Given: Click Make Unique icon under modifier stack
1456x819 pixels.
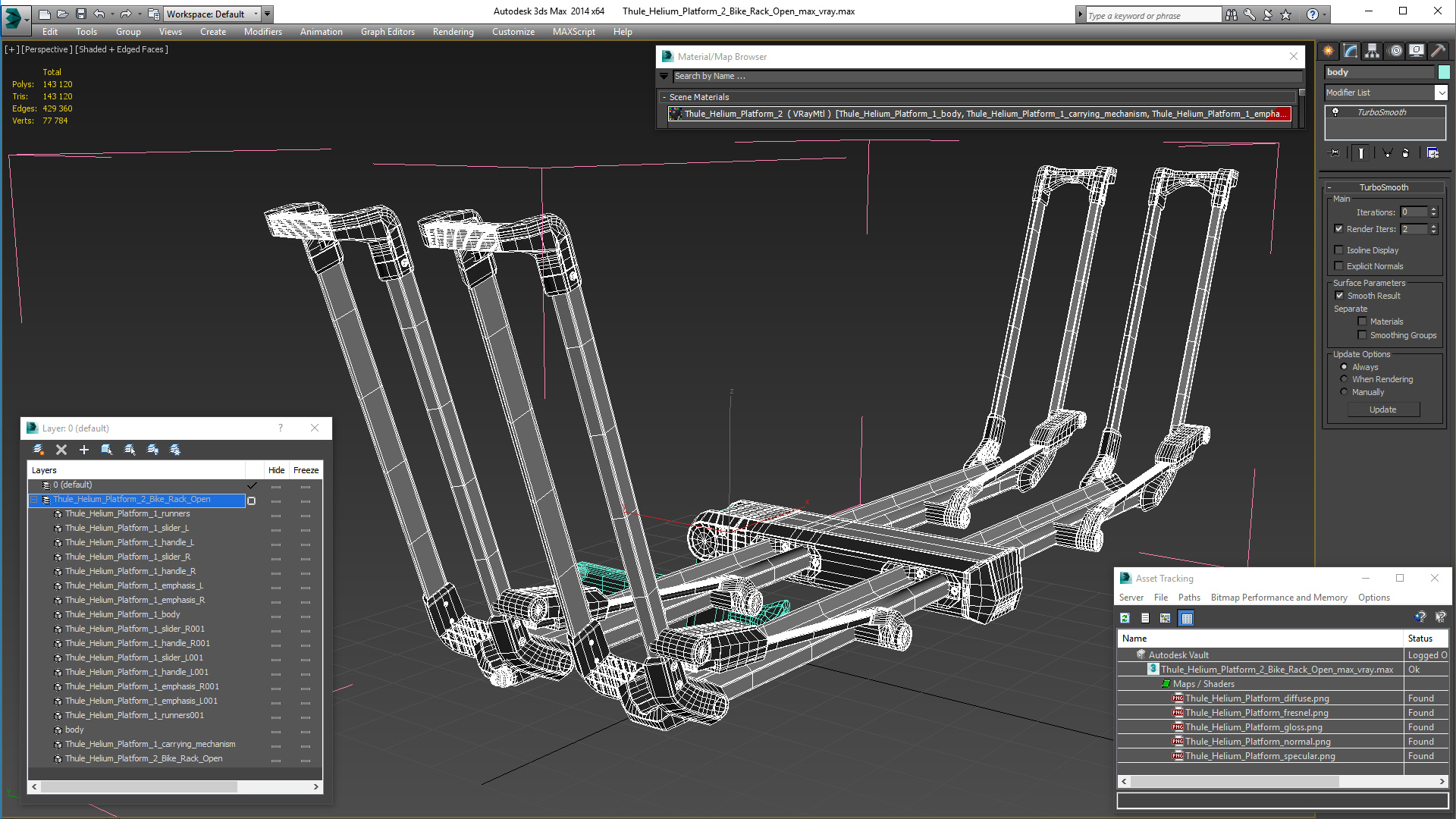Looking at the screenshot, I should (x=1387, y=153).
